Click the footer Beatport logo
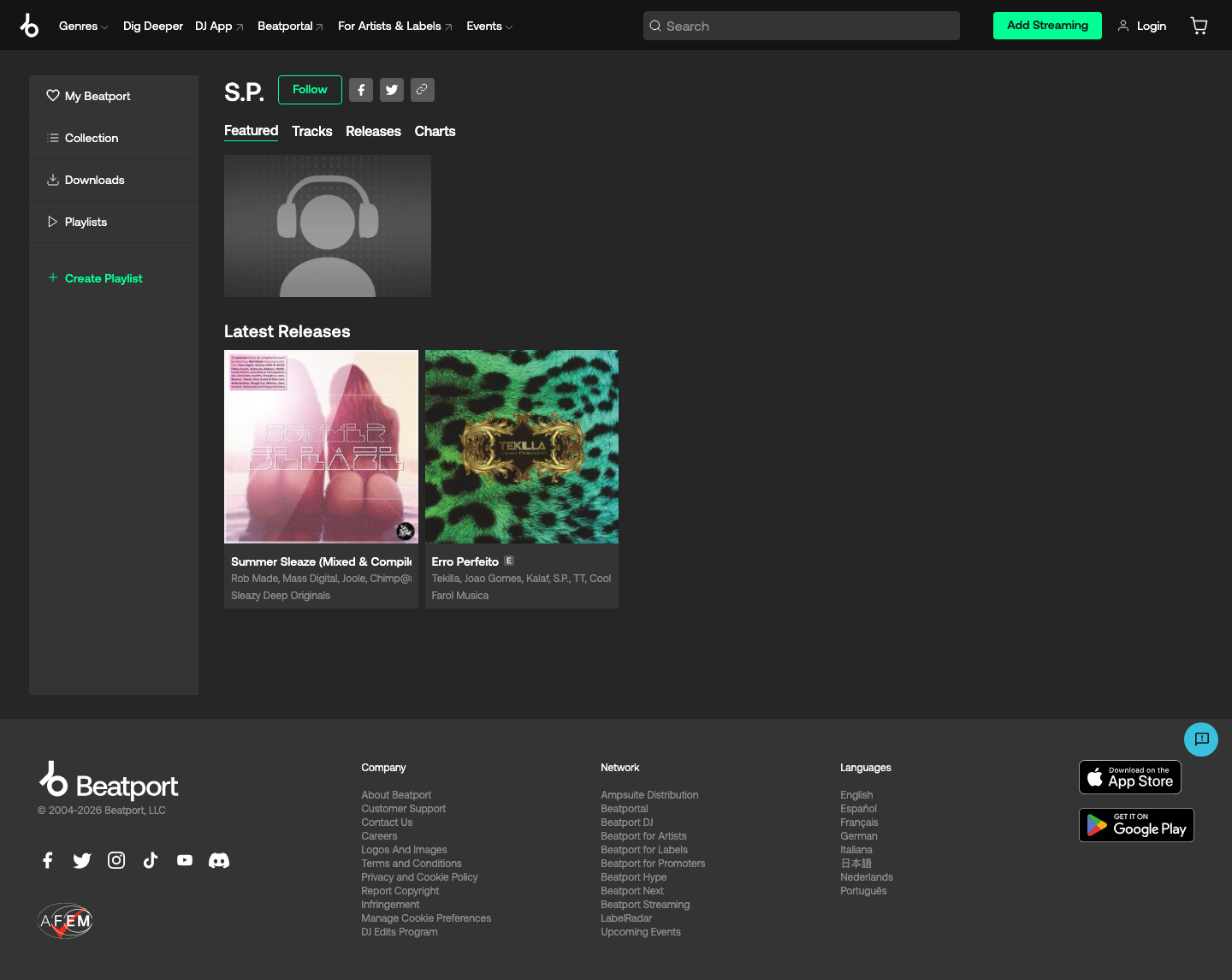 tap(109, 781)
